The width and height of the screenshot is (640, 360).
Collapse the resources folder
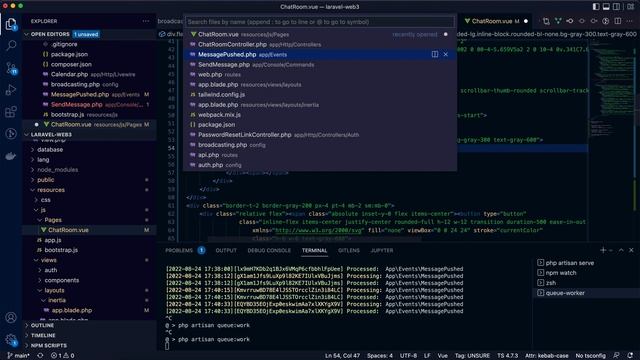point(89,190)
